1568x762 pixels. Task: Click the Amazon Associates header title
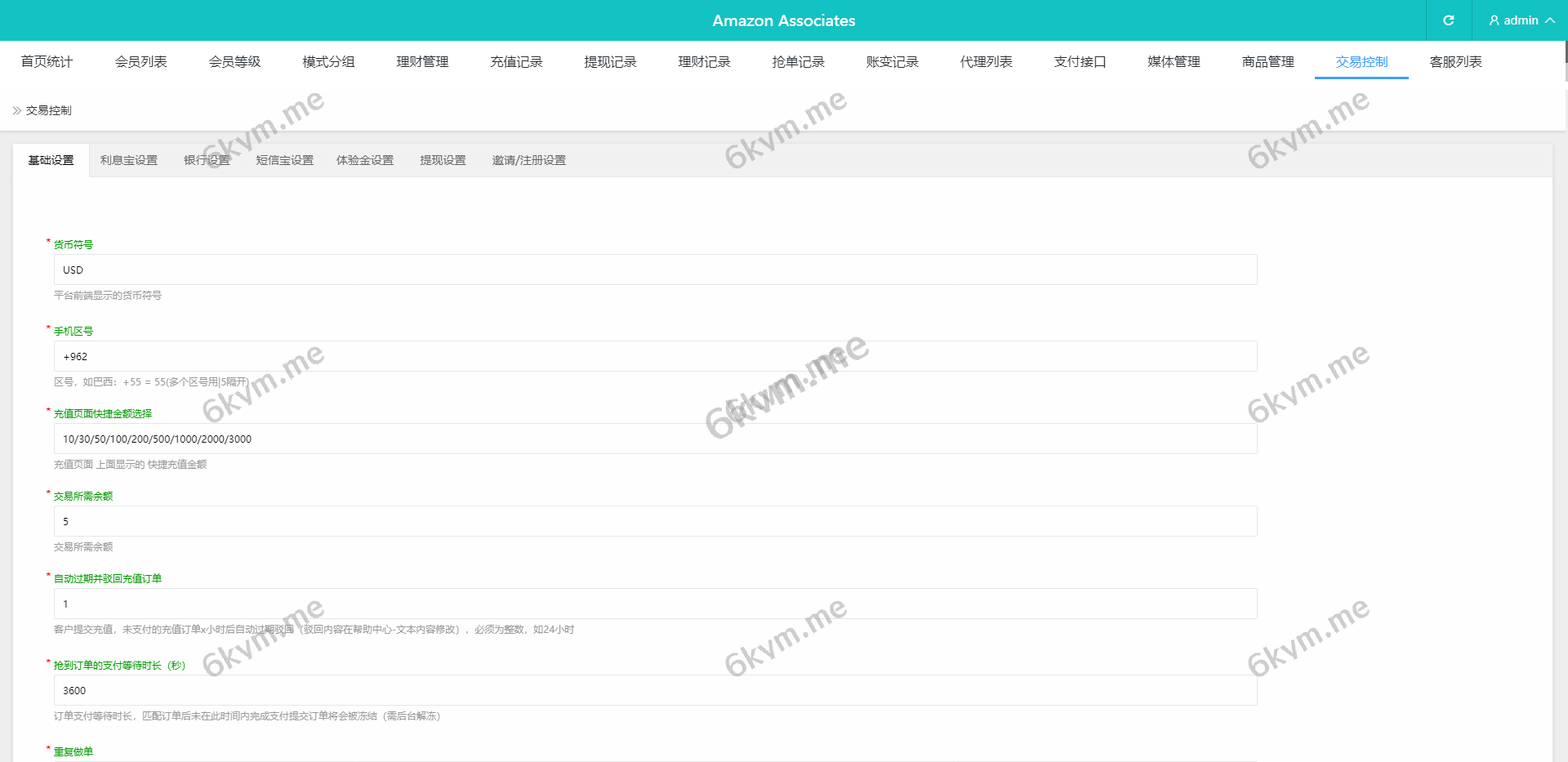[783, 20]
